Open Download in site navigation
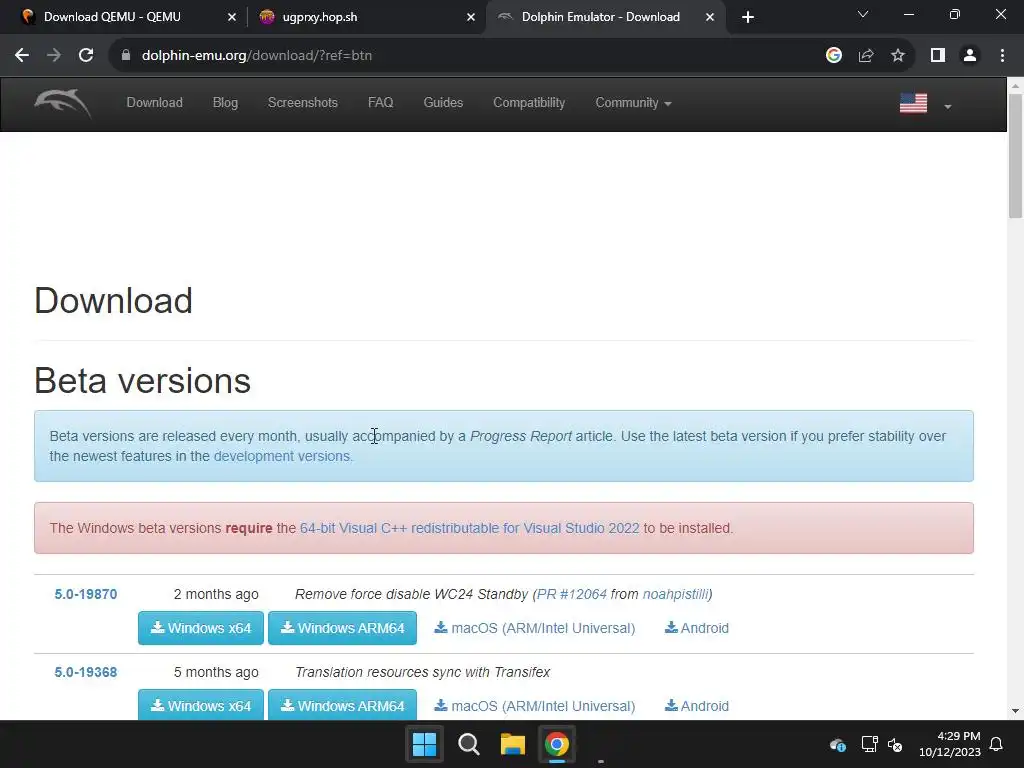The height and width of the screenshot is (768, 1024). click(154, 103)
